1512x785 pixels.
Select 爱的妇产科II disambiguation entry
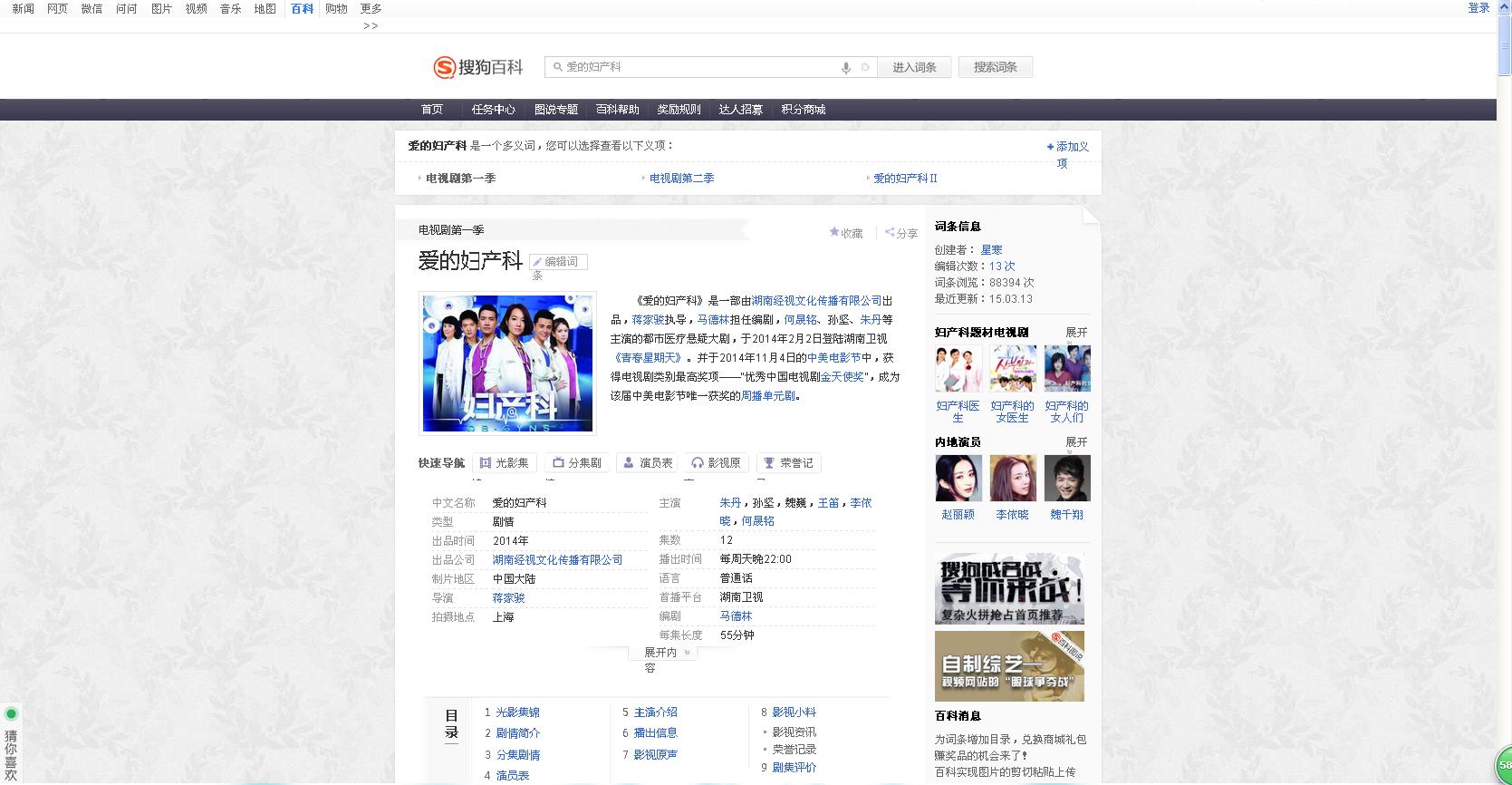(x=905, y=179)
